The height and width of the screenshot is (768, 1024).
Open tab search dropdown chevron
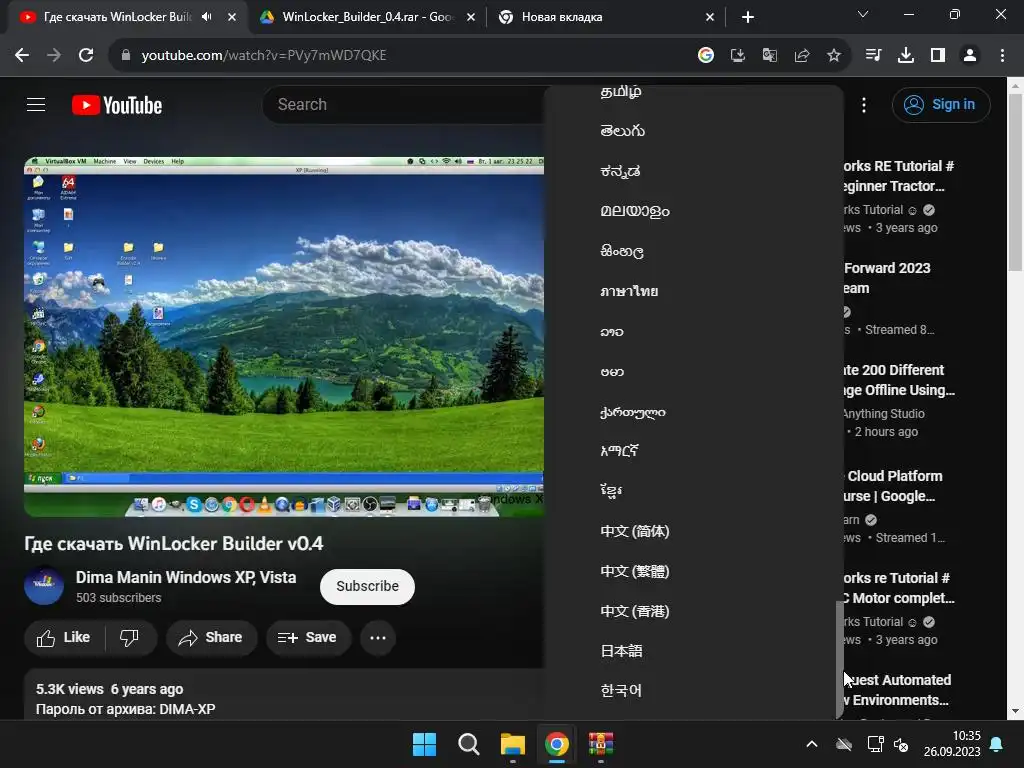click(x=863, y=14)
